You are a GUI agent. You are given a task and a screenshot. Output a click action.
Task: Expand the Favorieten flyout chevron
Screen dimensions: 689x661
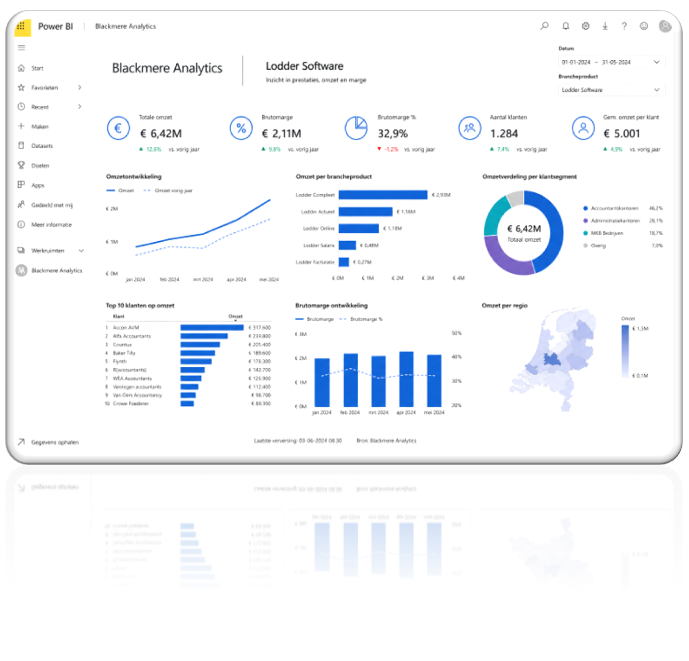[80, 87]
